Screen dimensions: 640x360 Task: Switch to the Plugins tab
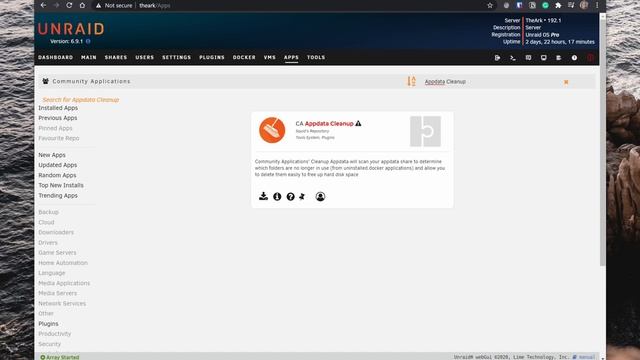click(x=212, y=58)
